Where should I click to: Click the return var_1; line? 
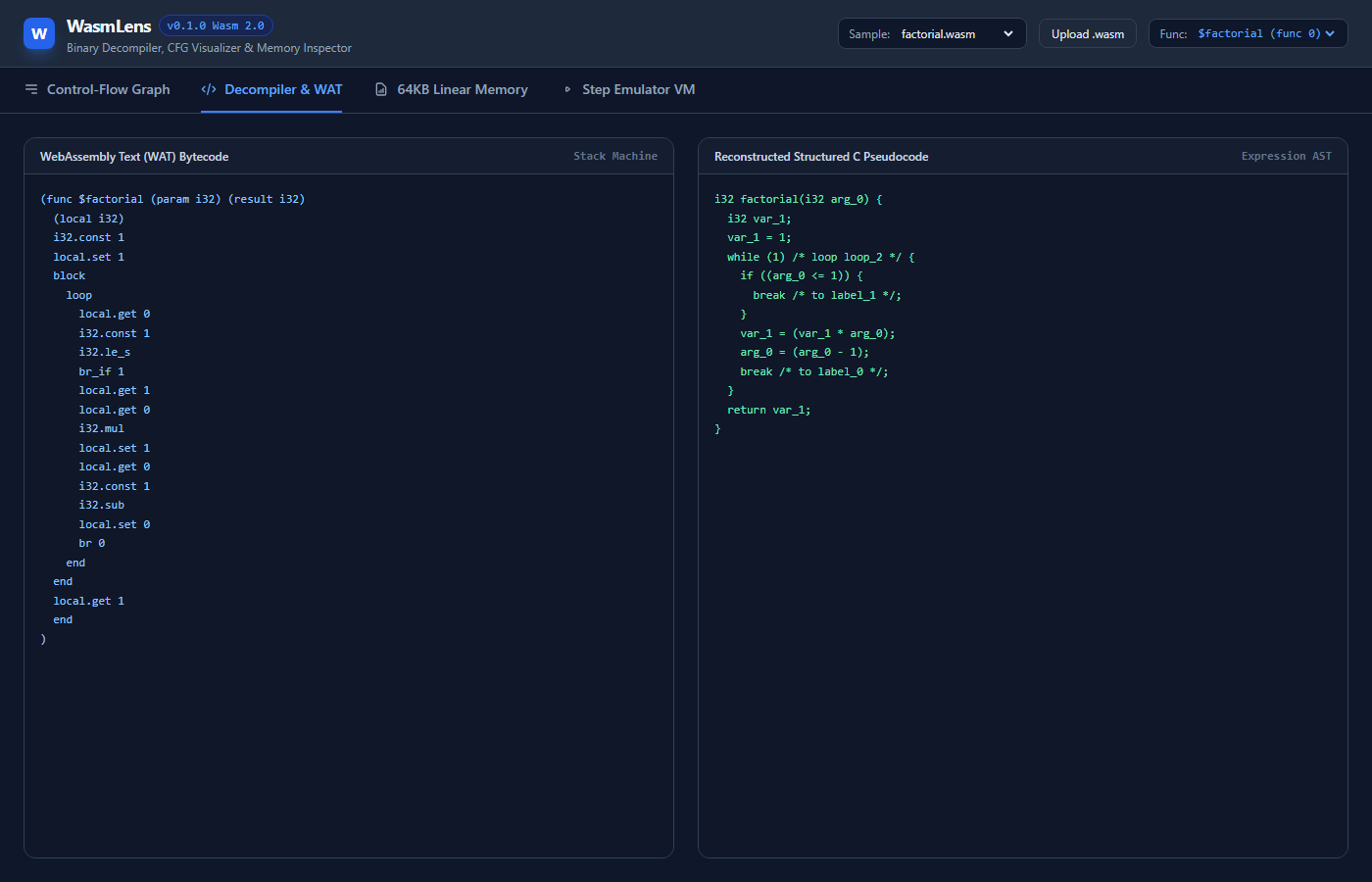pyautogui.click(x=769, y=410)
